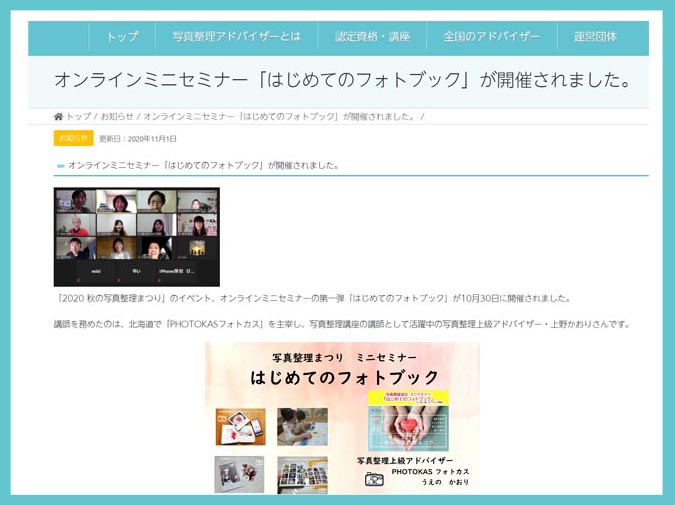The image size is (675, 505).
Task: Click the page title オンラインミニセミナー heading
Action: (x=343, y=80)
